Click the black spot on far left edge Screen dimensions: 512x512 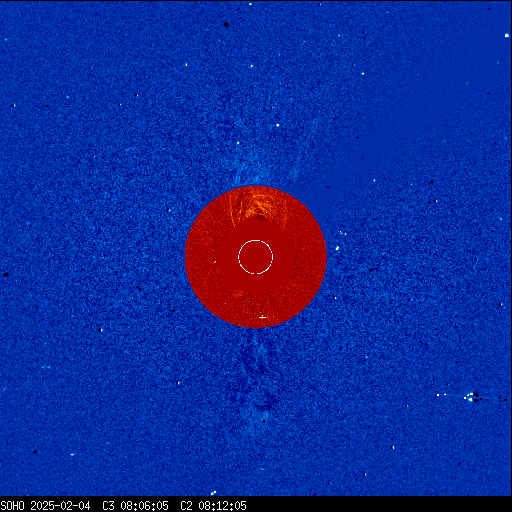click(6, 274)
